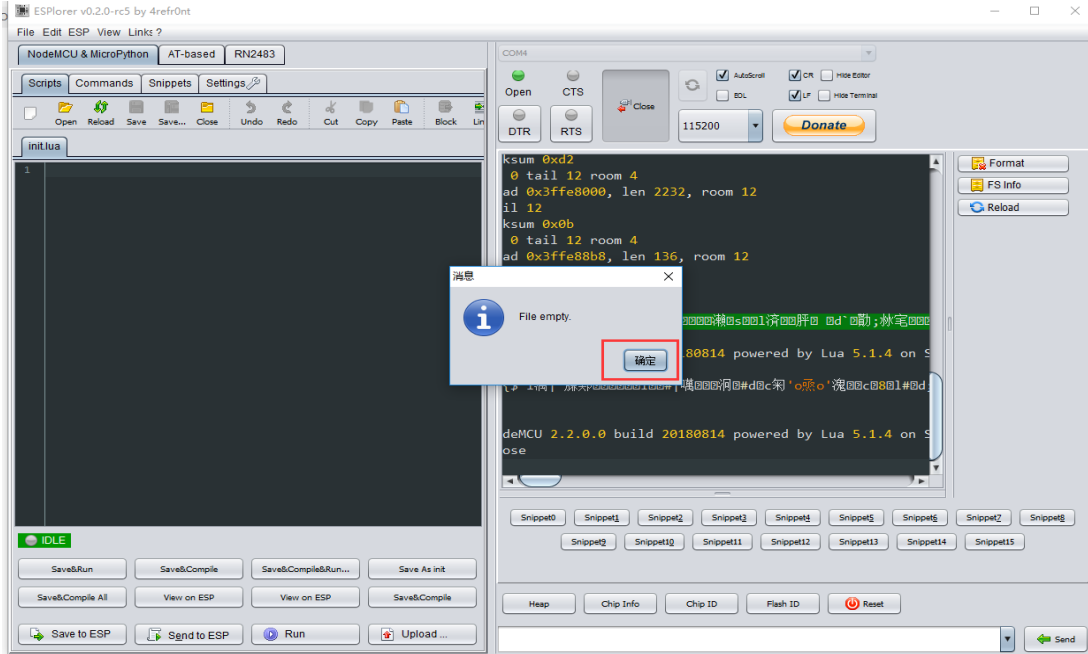Enable the Hide Editor checkbox

pyautogui.click(x=826, y=75)
